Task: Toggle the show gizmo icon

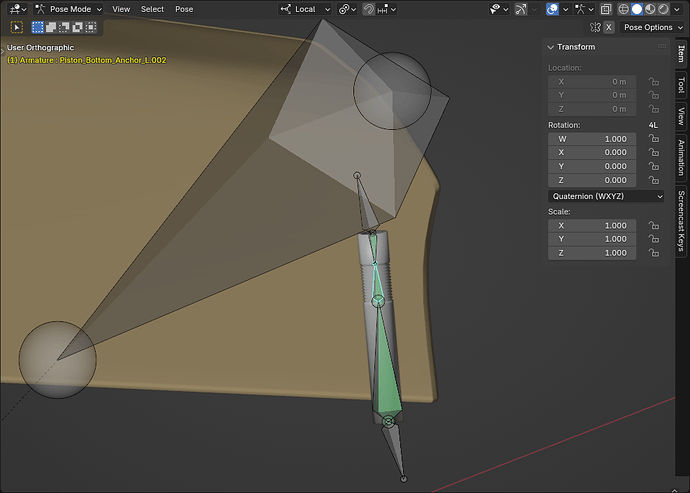Action: [521, 9]
